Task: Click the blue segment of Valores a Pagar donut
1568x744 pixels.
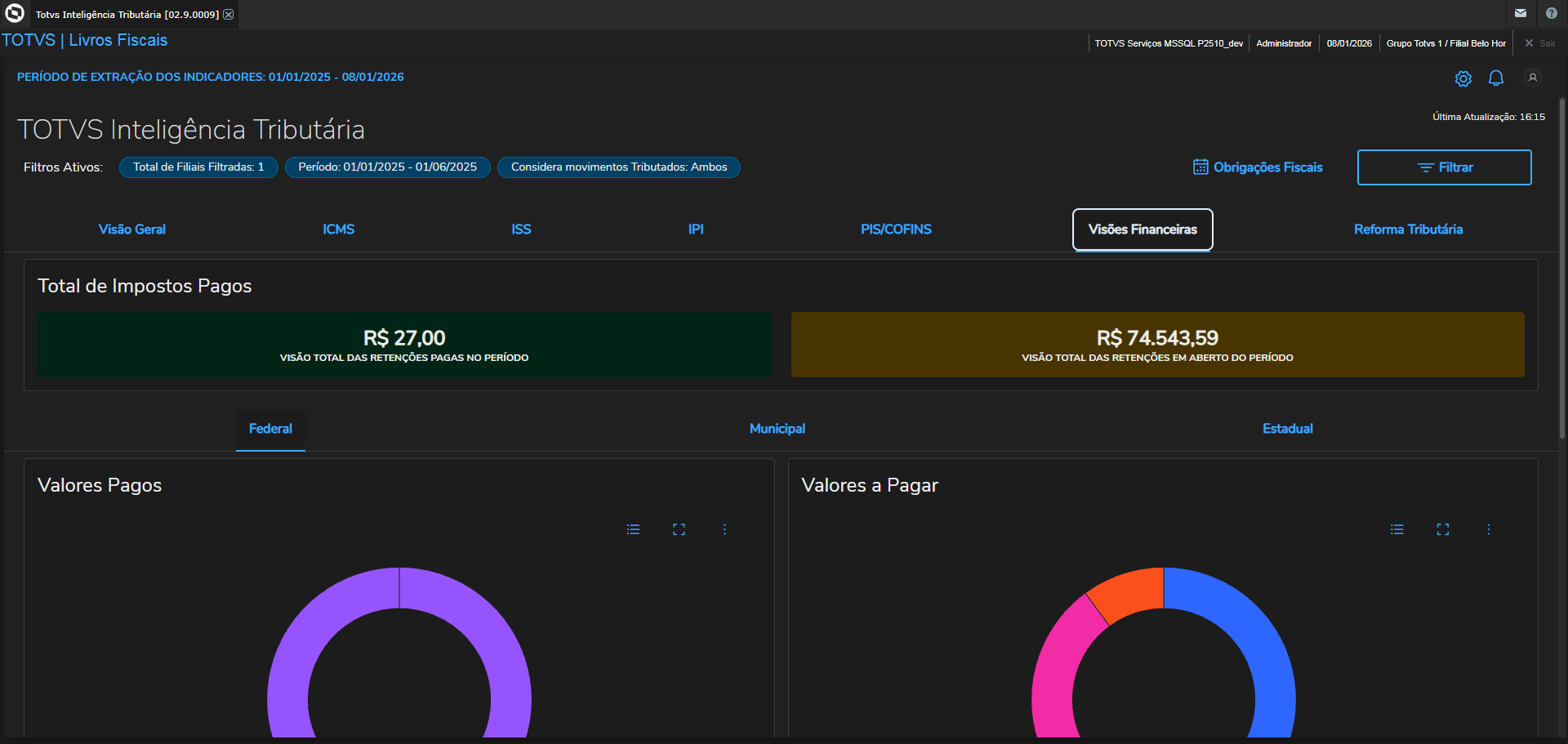Action: (1258, 637)
